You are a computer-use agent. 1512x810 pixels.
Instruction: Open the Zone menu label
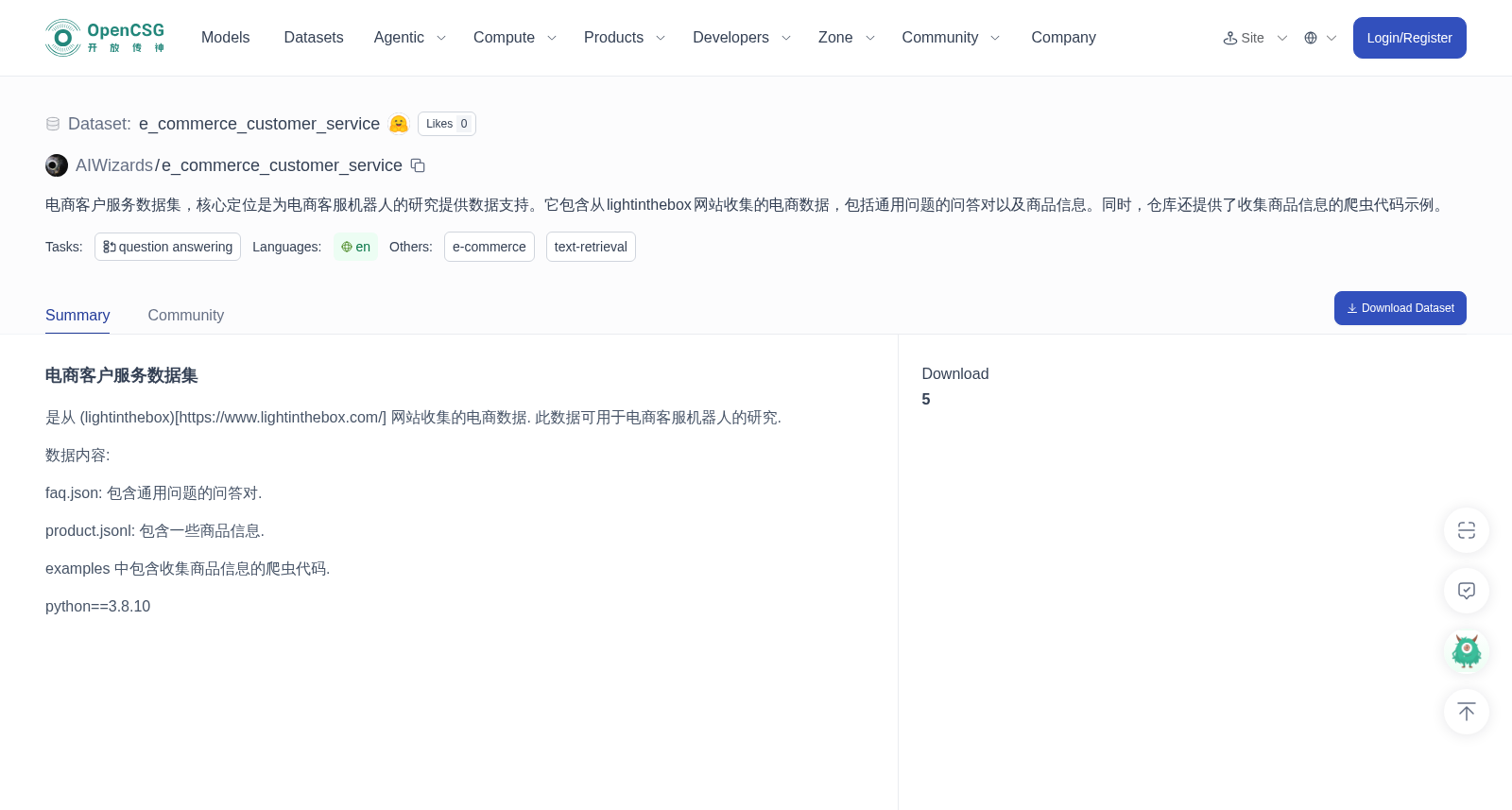(x=835, y=38)
